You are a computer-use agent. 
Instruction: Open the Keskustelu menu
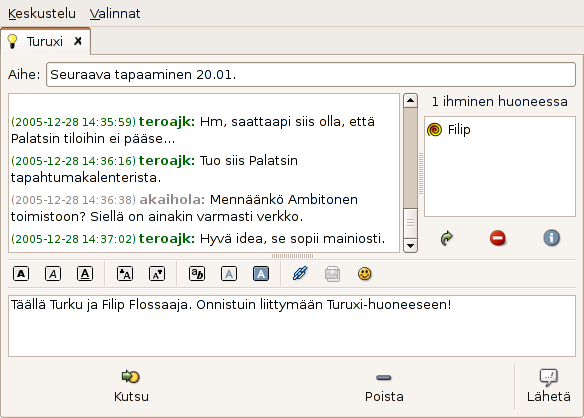tap(42, 13)
